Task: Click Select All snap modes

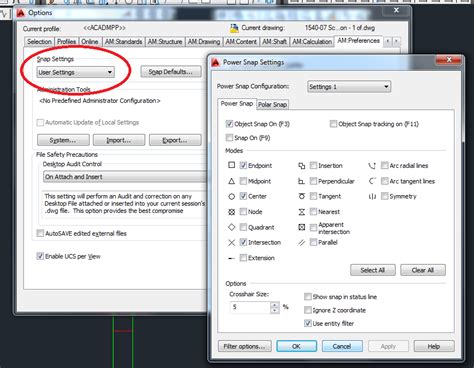Action: (373, 270)
